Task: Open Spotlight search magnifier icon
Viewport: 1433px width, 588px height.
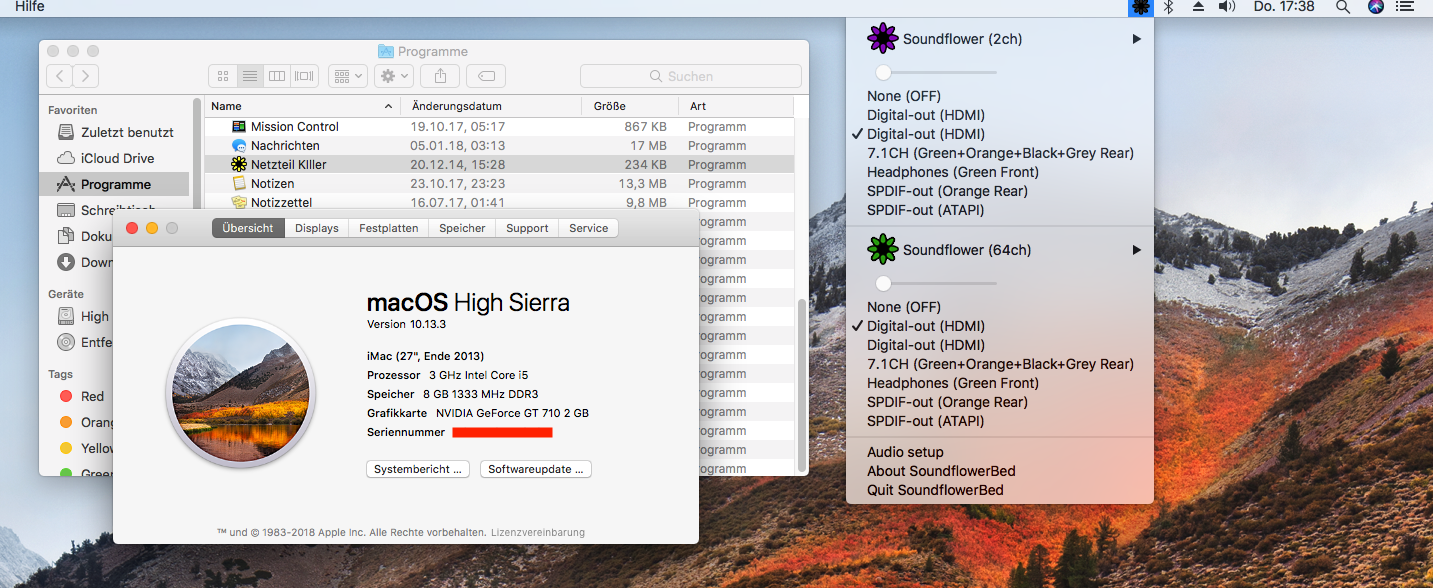Action: pos(1343,7)
